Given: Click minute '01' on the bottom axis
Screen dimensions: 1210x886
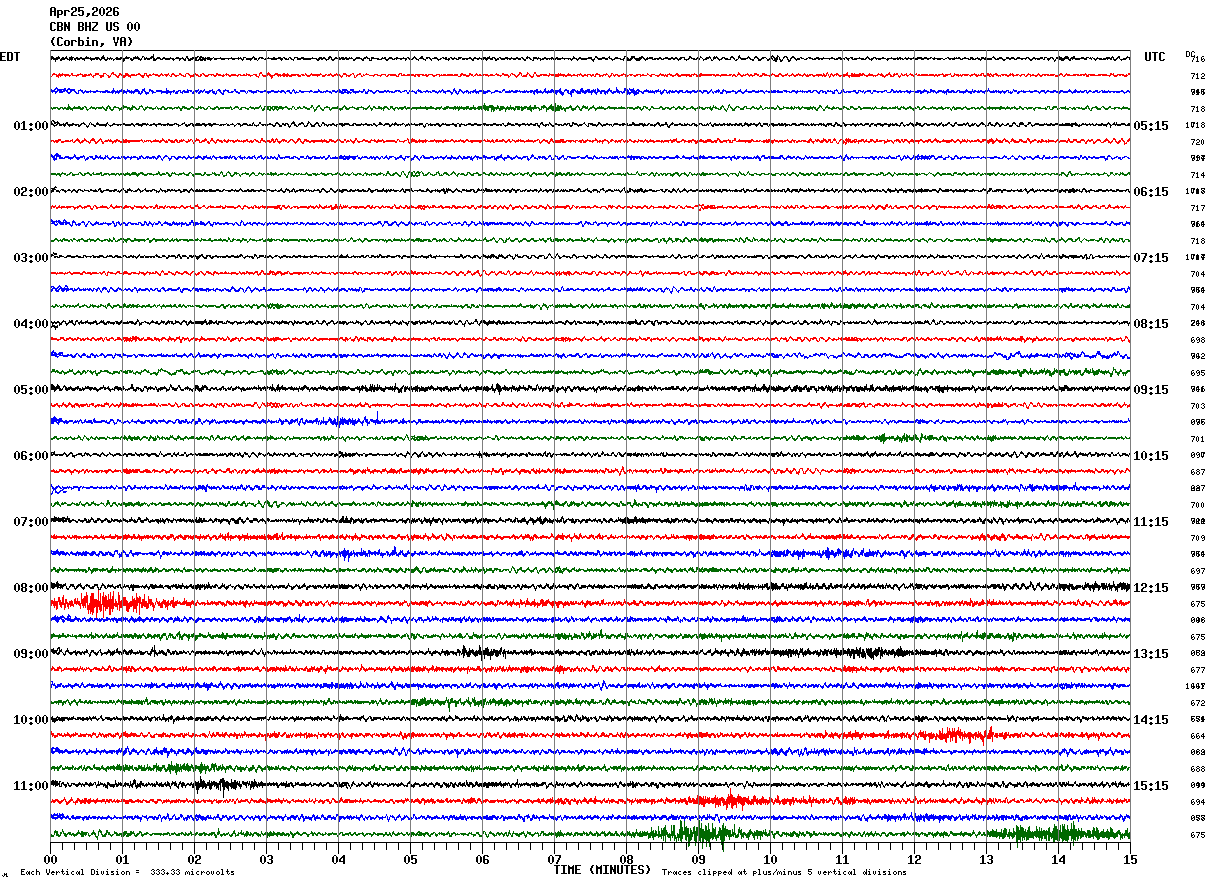Looking at the screenshot, I should tap(122, 859).
